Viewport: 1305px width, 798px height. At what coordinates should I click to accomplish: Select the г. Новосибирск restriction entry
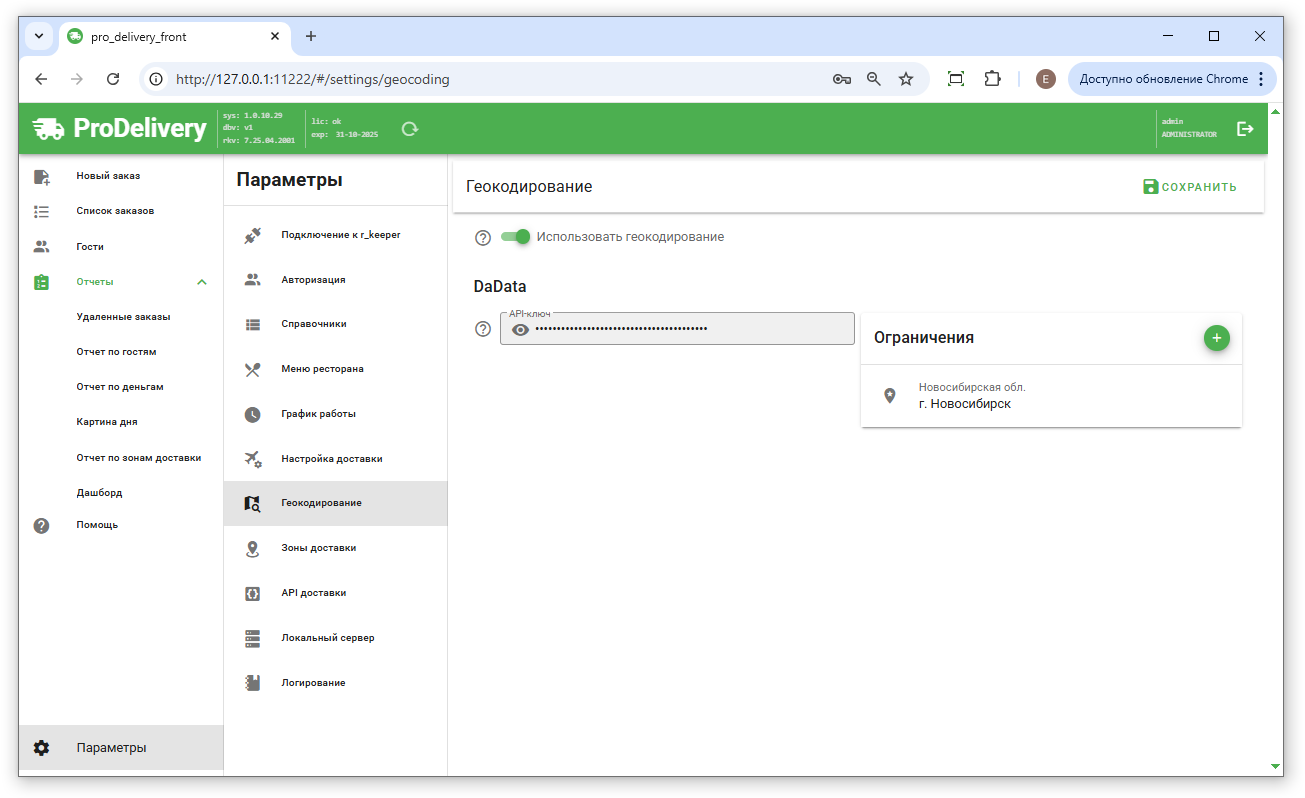(1050, 396)
